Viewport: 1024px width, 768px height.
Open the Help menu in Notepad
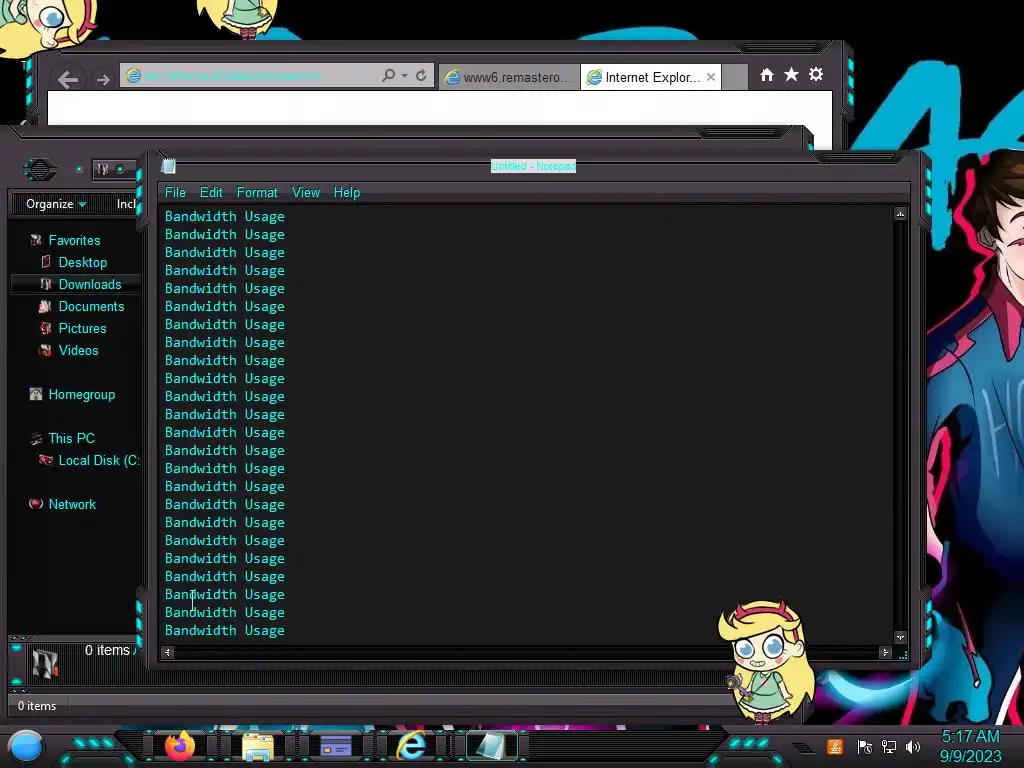click(347, 193)
